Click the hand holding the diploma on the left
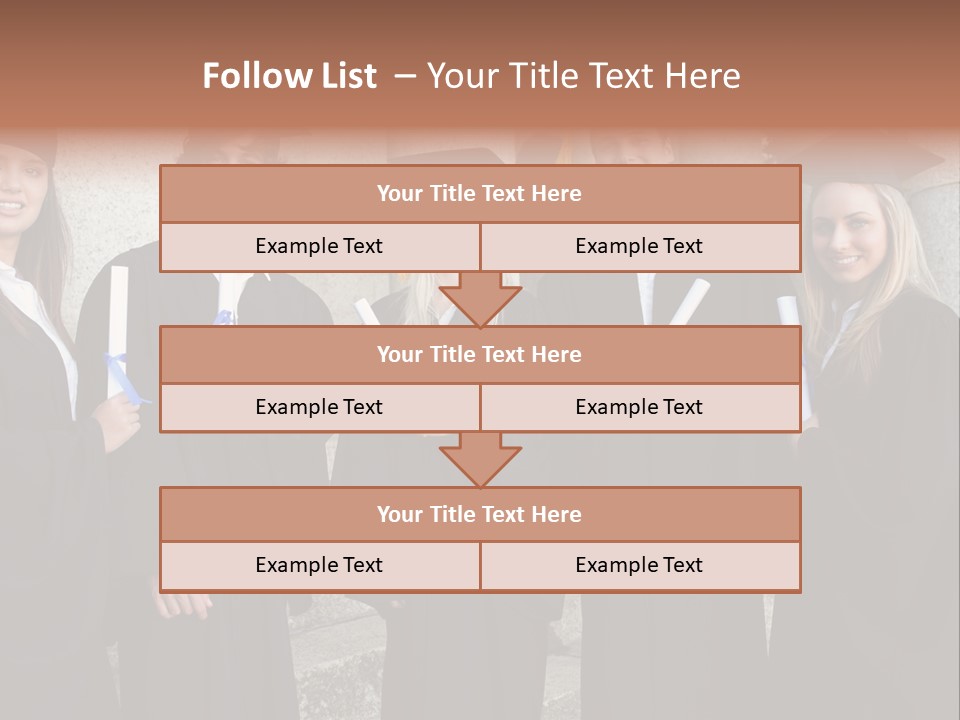This screenshot has width=960, height=720. pos(119,422)
